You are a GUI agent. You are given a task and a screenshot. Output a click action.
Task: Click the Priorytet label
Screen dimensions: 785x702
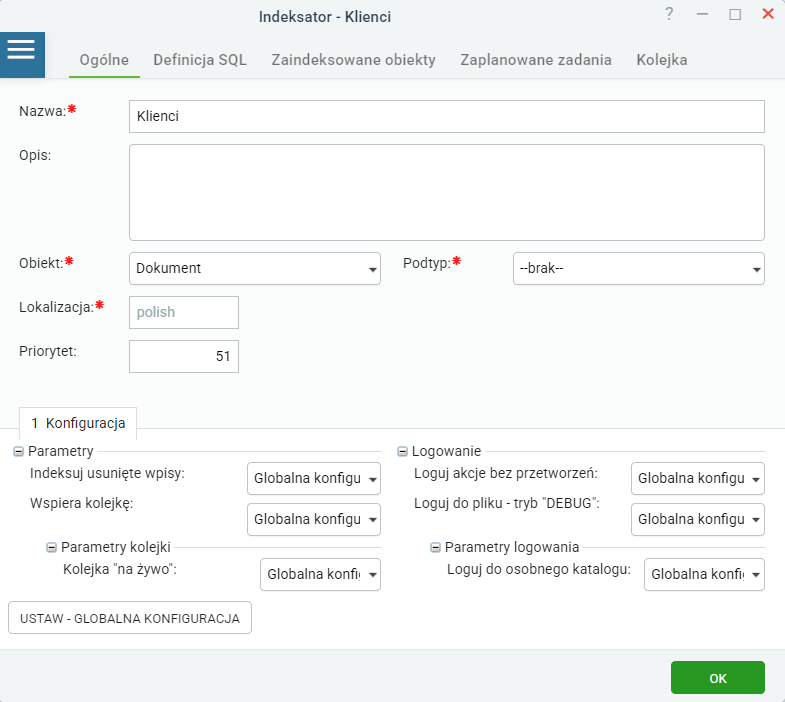(x=48, y=352)
